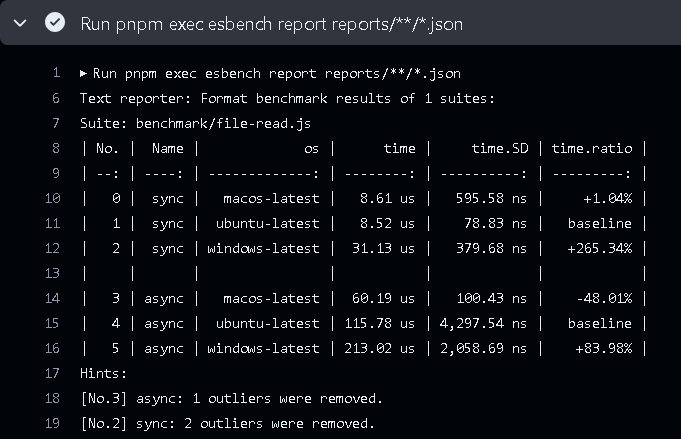This screenshot has height=439, width=681.
Task: Select line number 7 link
Action: 56,123
